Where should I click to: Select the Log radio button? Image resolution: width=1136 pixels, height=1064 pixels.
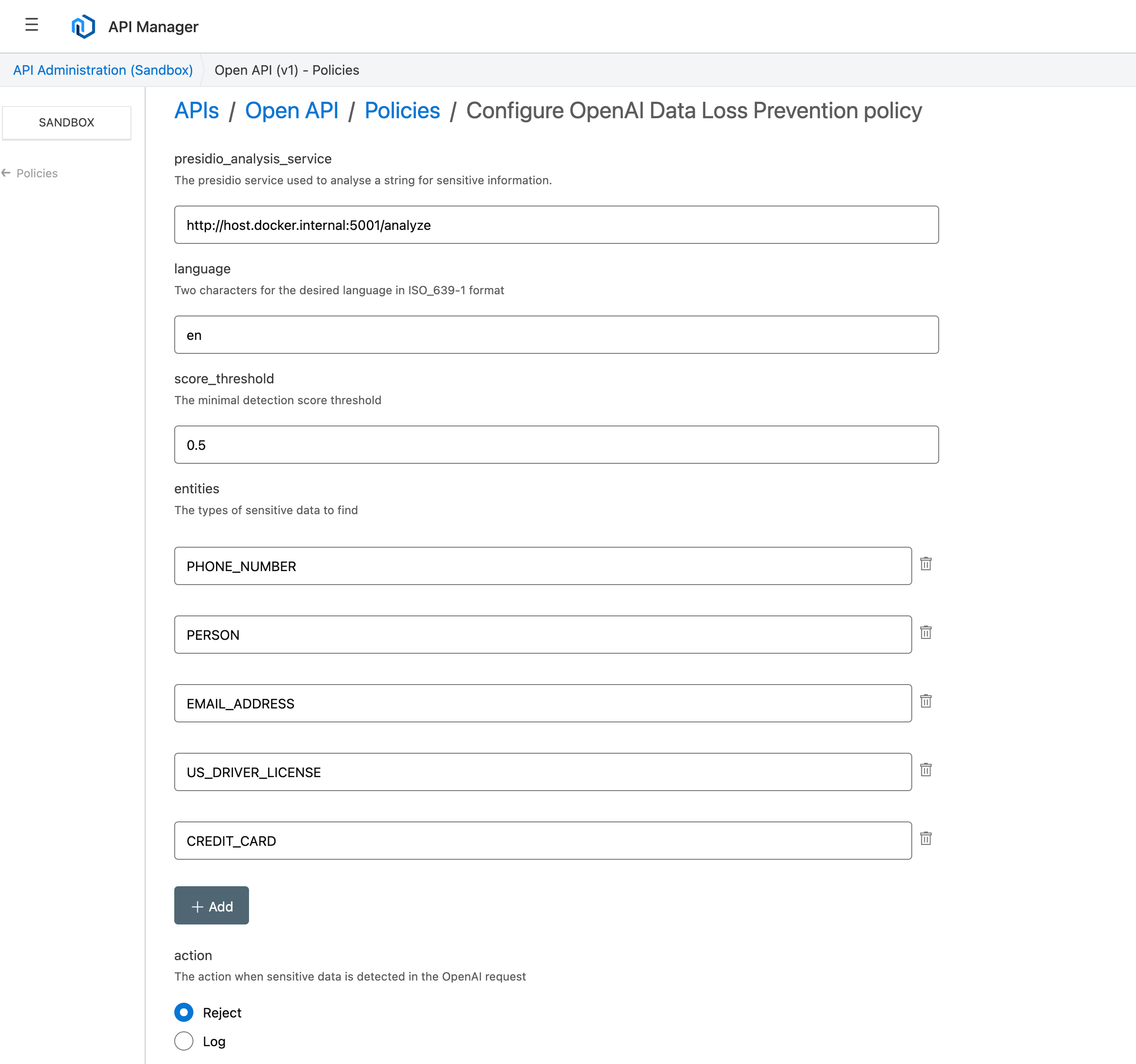coord(184,1041)
